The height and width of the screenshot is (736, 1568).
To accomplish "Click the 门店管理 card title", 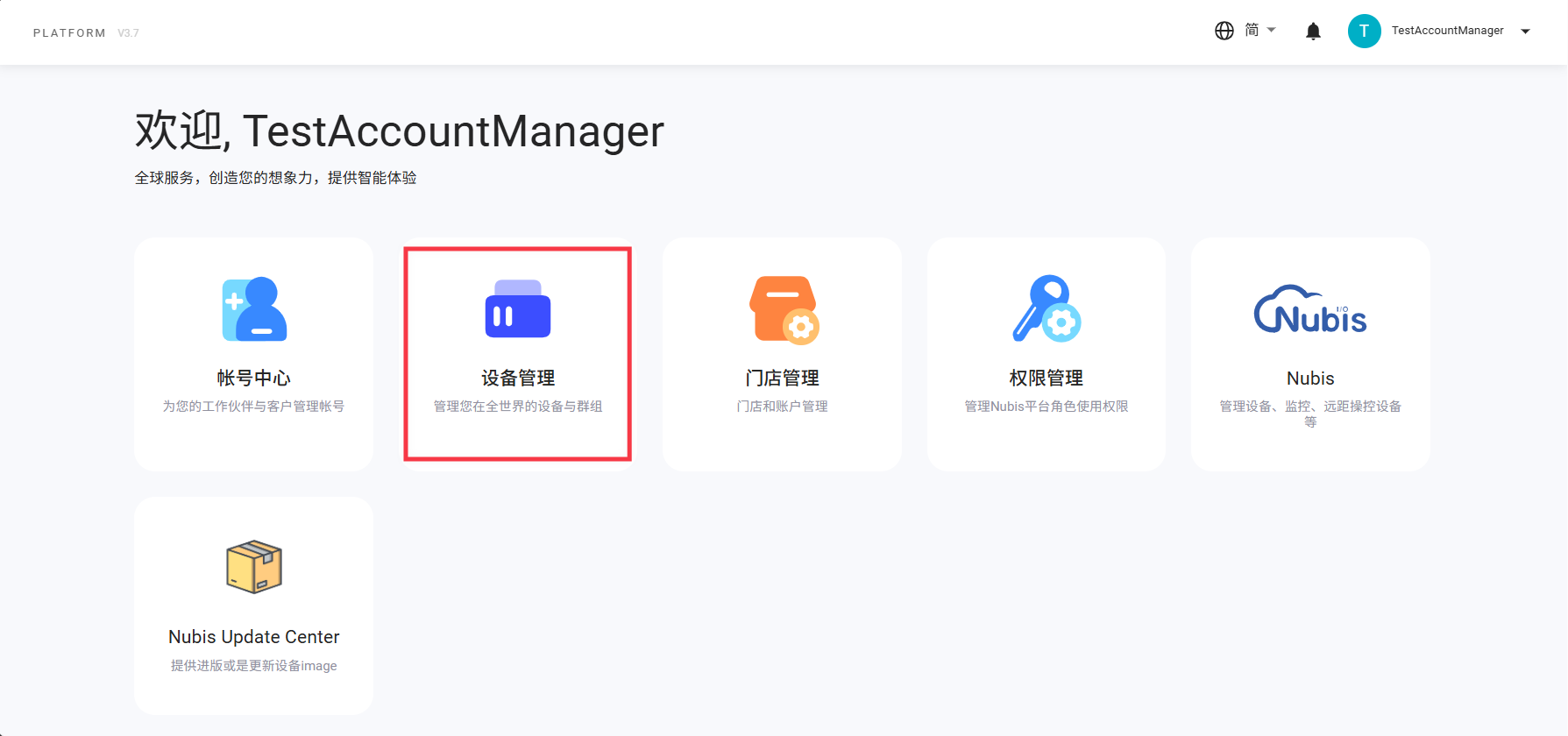I will tap(783, 378).
